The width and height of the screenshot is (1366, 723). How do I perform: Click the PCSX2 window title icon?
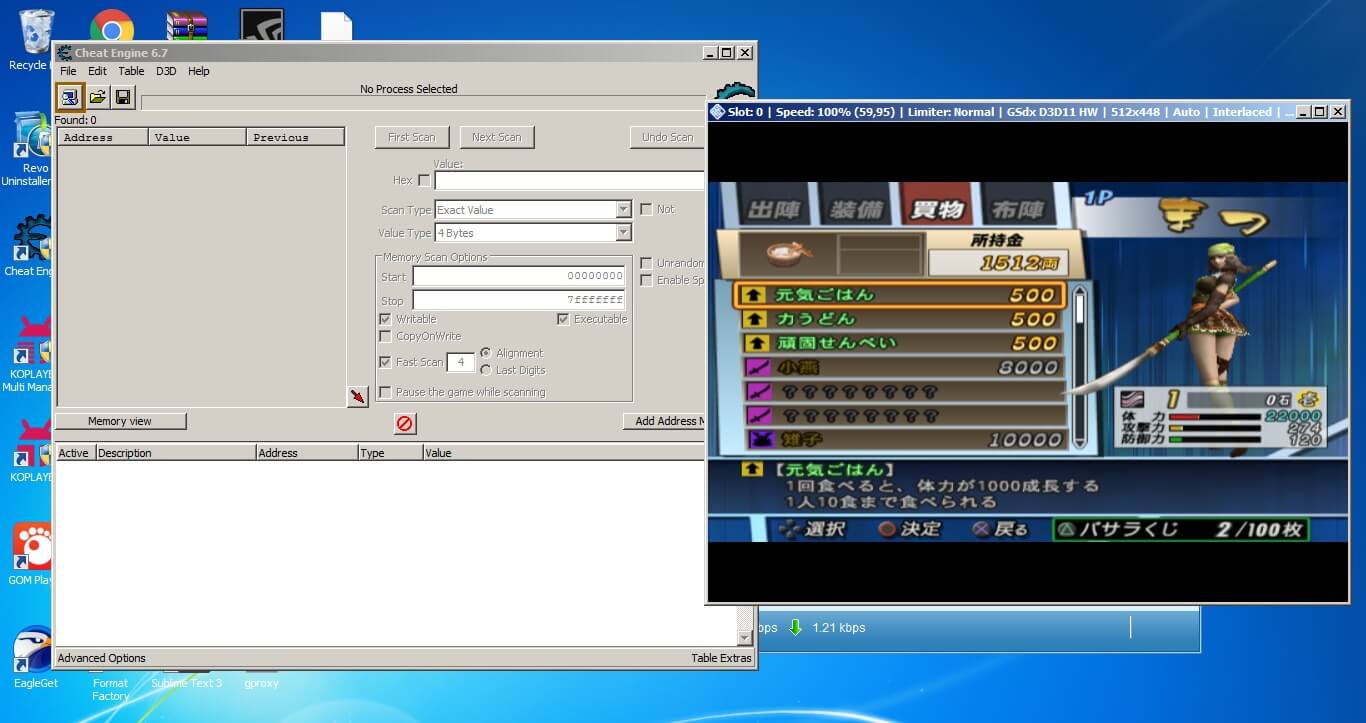(x=717, y=112)
